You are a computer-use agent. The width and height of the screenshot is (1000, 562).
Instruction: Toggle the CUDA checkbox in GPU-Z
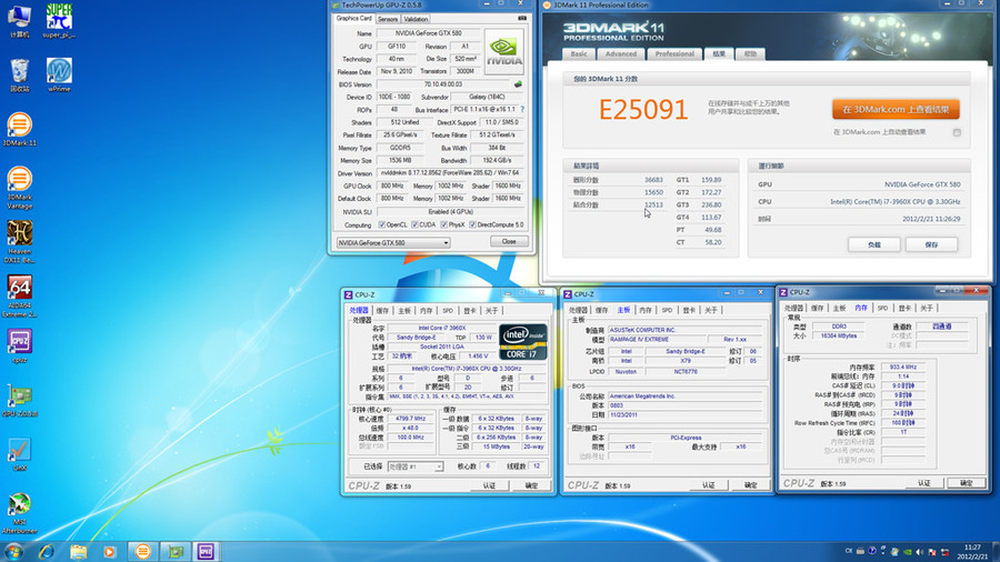(x=415, y=225)
